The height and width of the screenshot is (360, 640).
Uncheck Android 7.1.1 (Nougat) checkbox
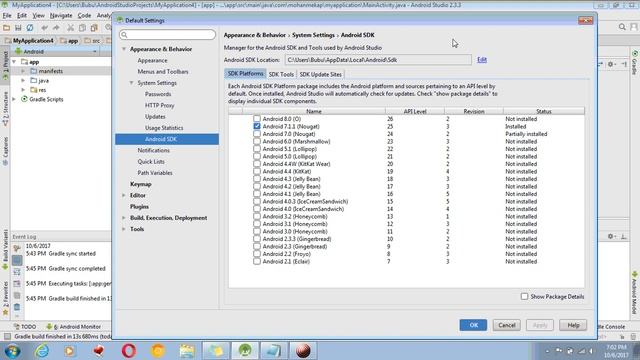(x=257, y=126)
